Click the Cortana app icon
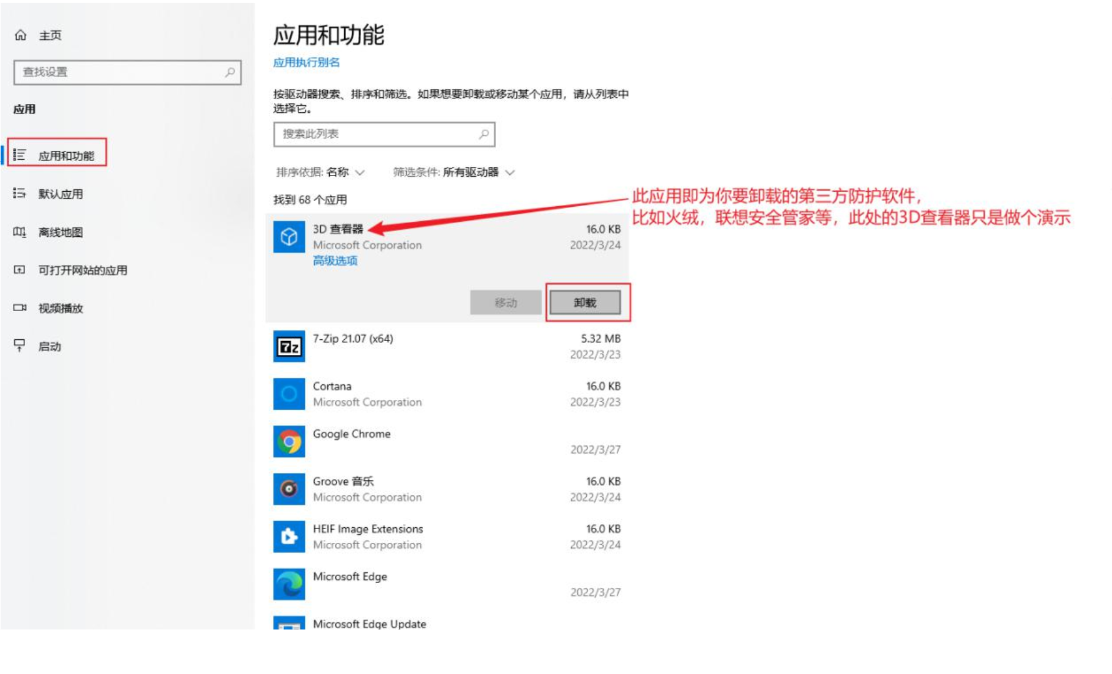The width and height of the screenshot is (1112, 674). [289, 394]
